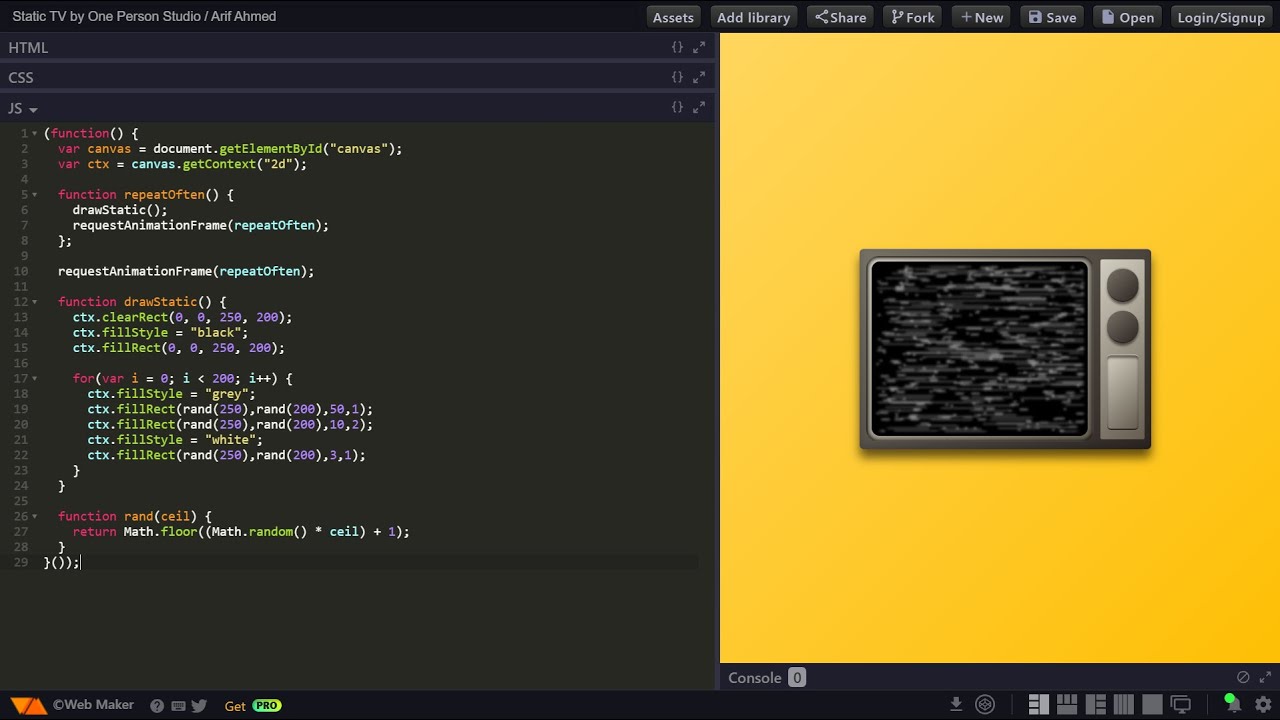Screen dimensions: 1280x720
Task: Format the CSS pane code with braces icon
Action: pyautogui.click(x=677, y=77)
